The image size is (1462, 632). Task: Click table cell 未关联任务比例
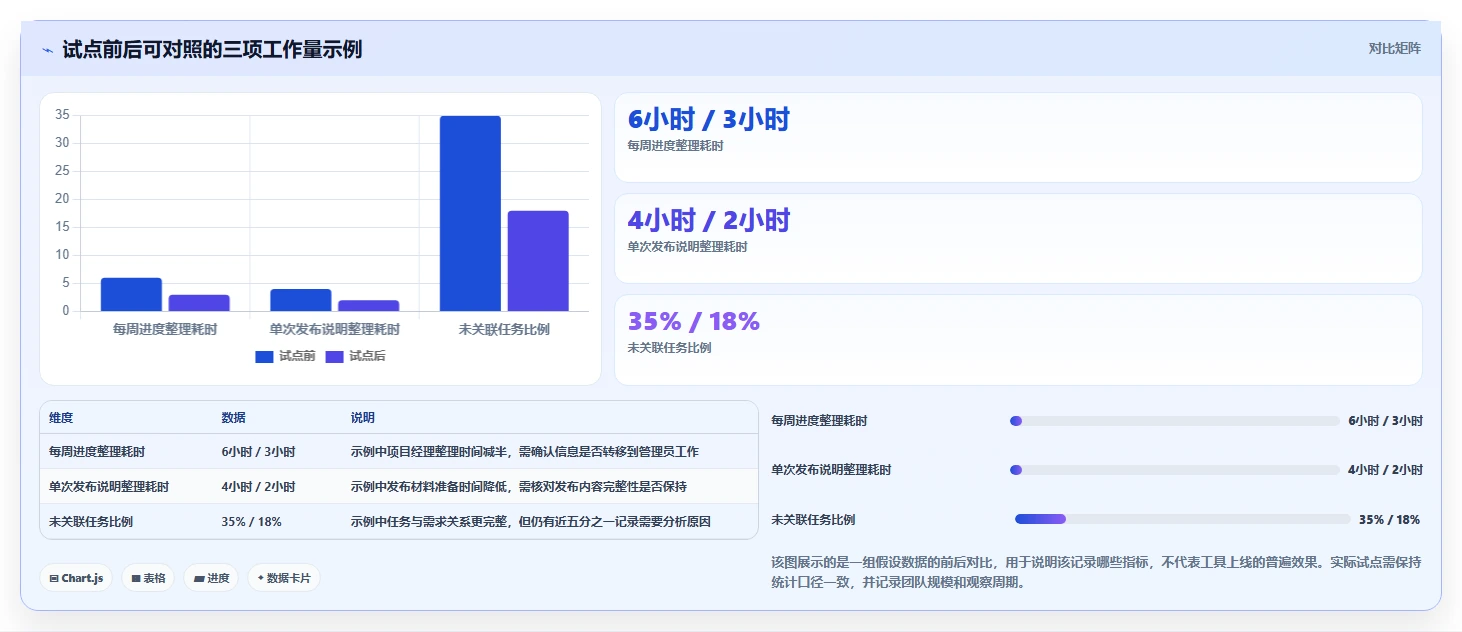point(91,522)
